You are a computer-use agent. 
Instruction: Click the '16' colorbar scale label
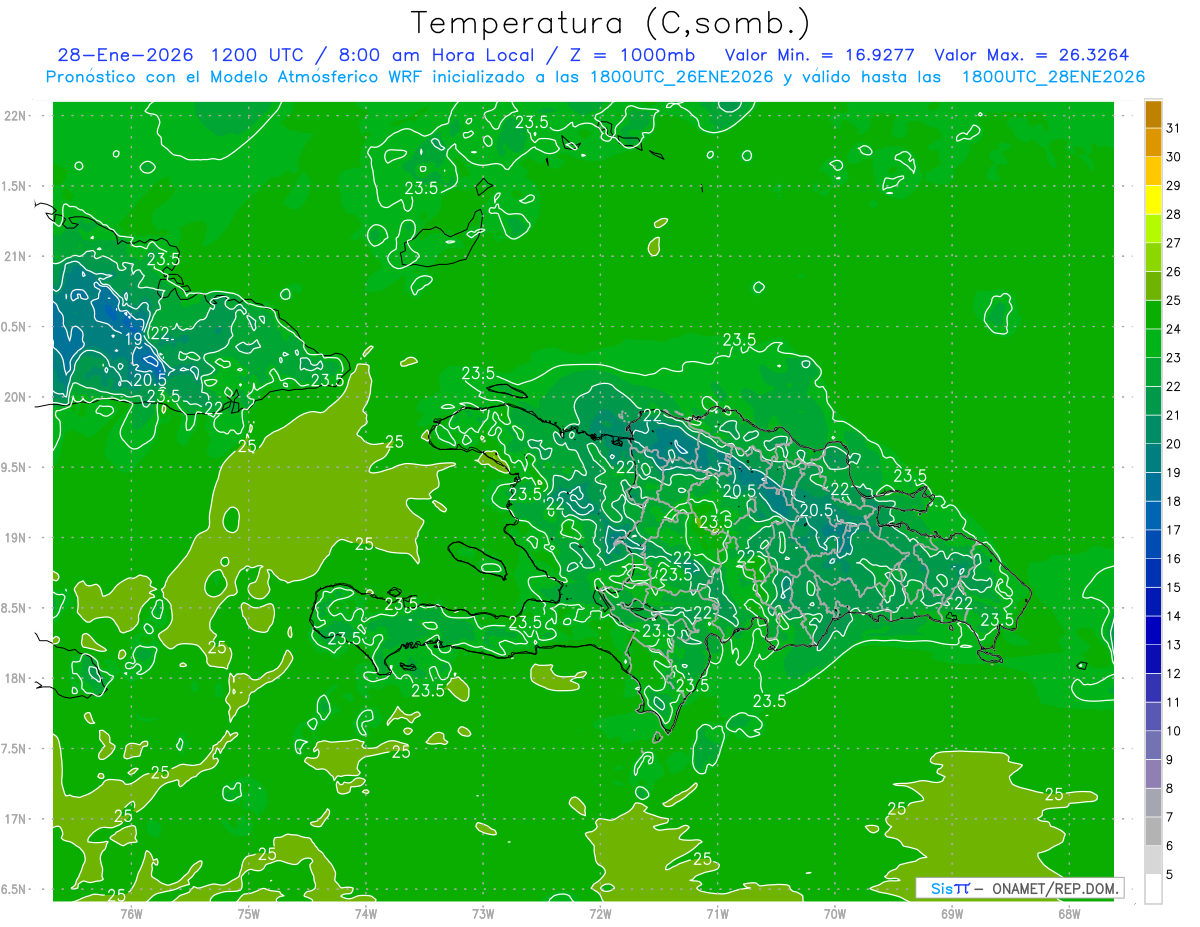point(1174,559)
